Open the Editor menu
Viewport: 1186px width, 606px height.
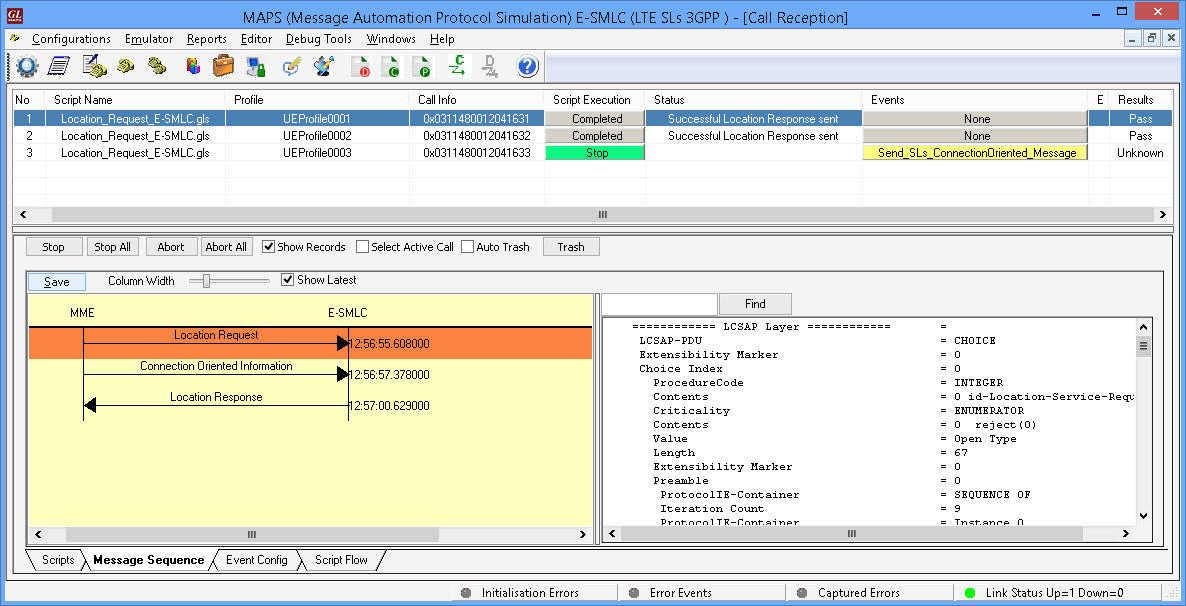(x=256, y=39)
